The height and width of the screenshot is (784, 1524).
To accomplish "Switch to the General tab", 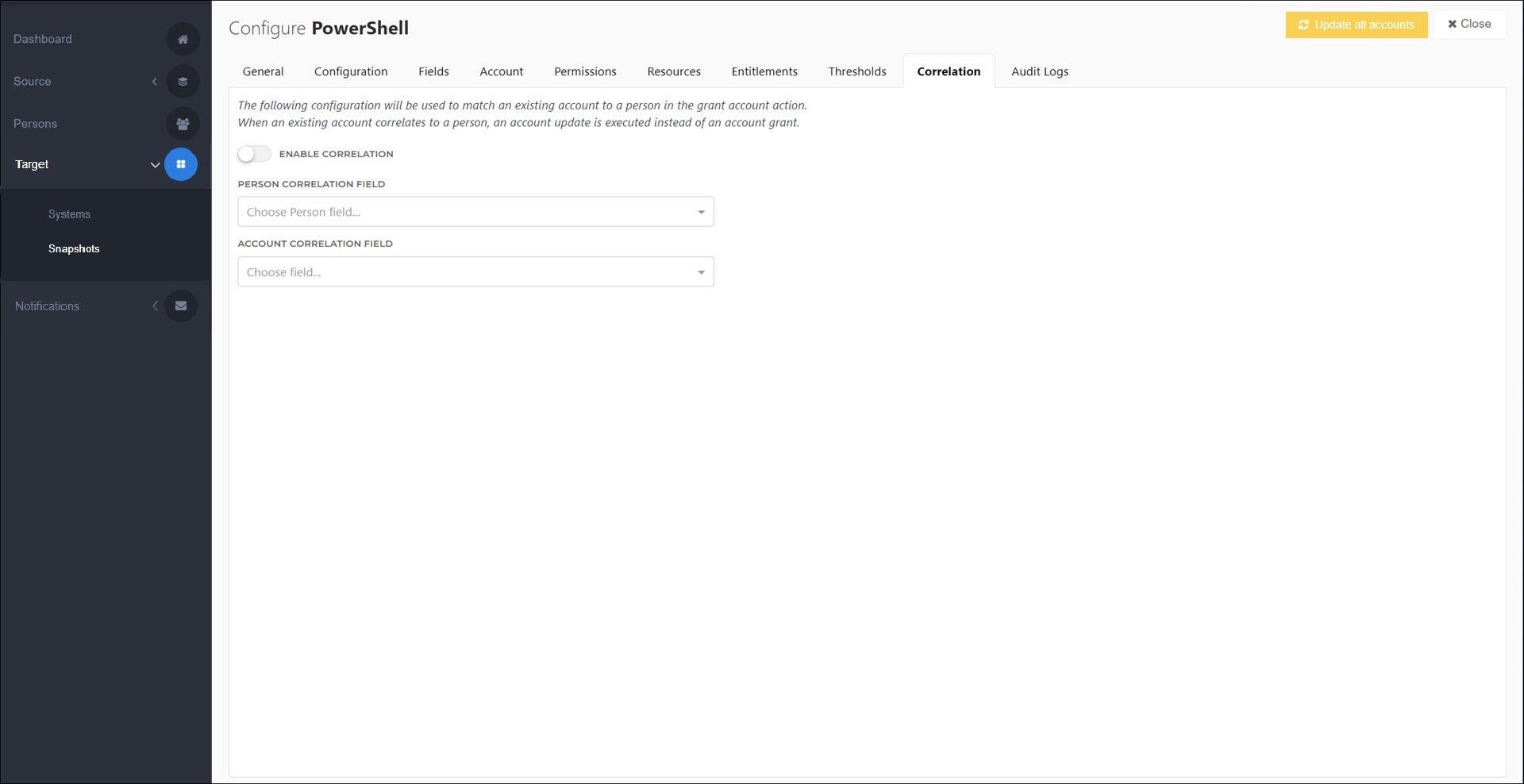I will tap(263, 71).
